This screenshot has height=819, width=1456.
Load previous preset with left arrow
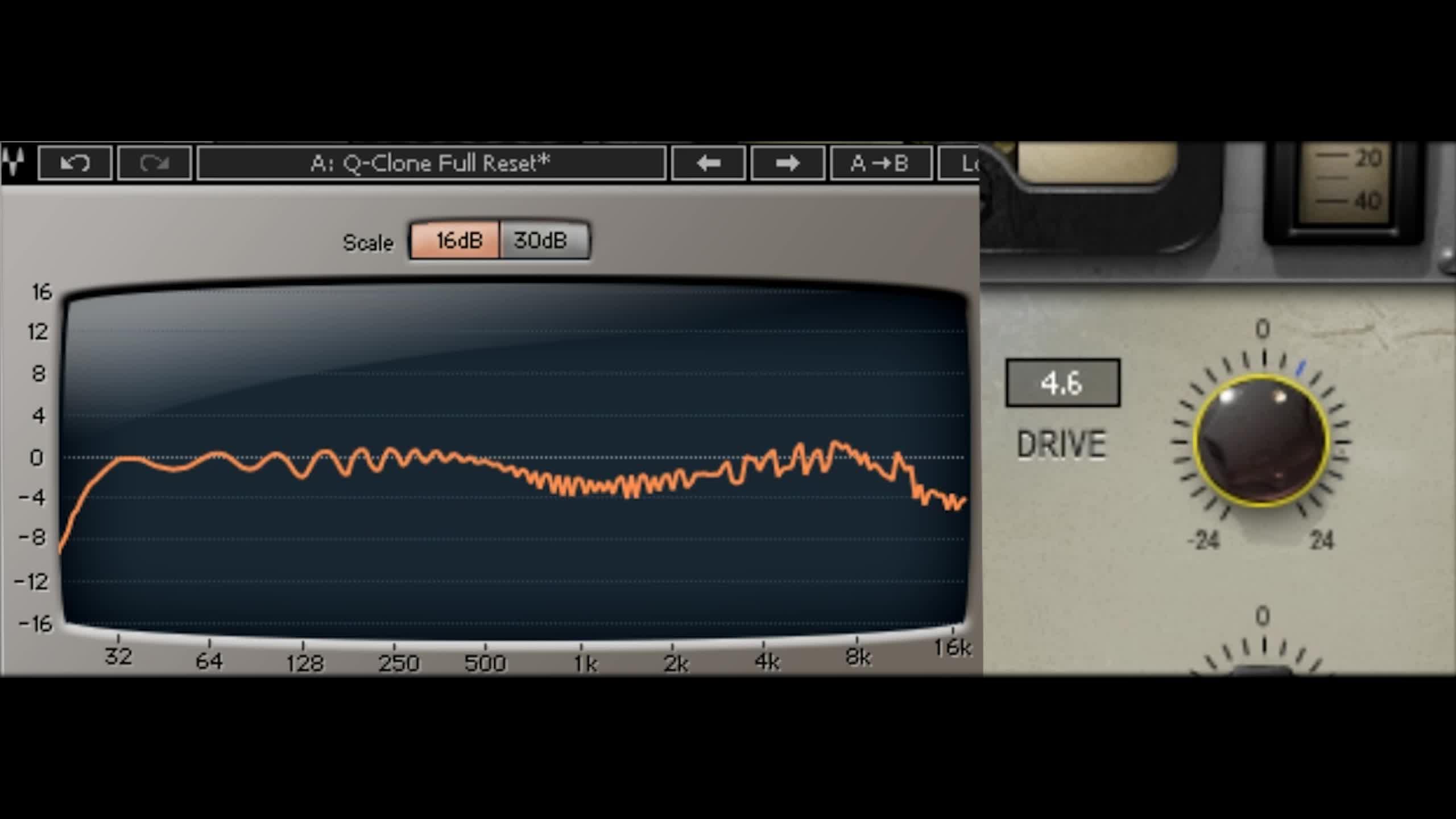[708, 163]
